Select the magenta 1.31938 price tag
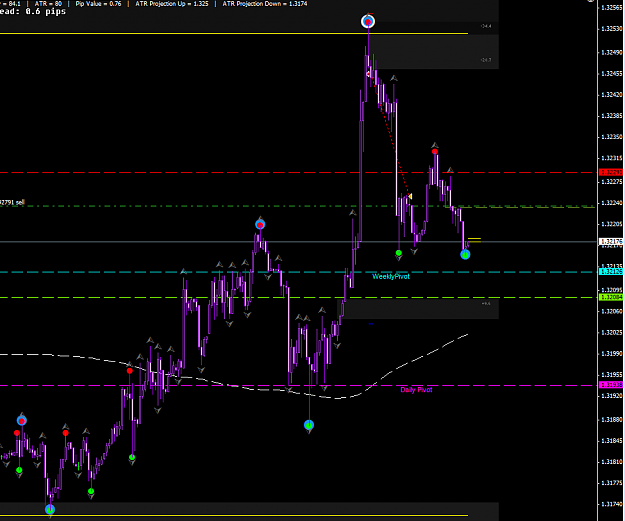Viewport: 625px width, 521px height. (x=611, y=385)
